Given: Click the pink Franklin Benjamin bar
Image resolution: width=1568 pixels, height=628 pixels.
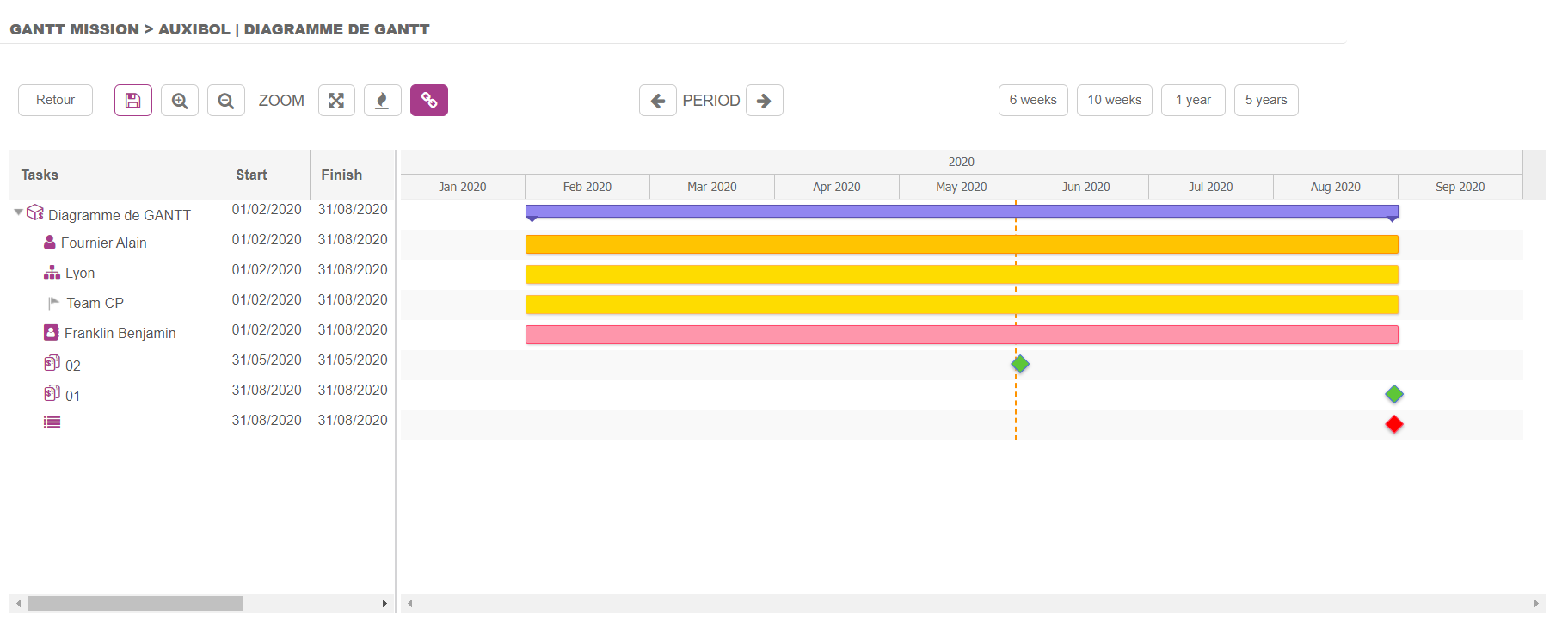Looking at the screenshot, I should [961, 335].
